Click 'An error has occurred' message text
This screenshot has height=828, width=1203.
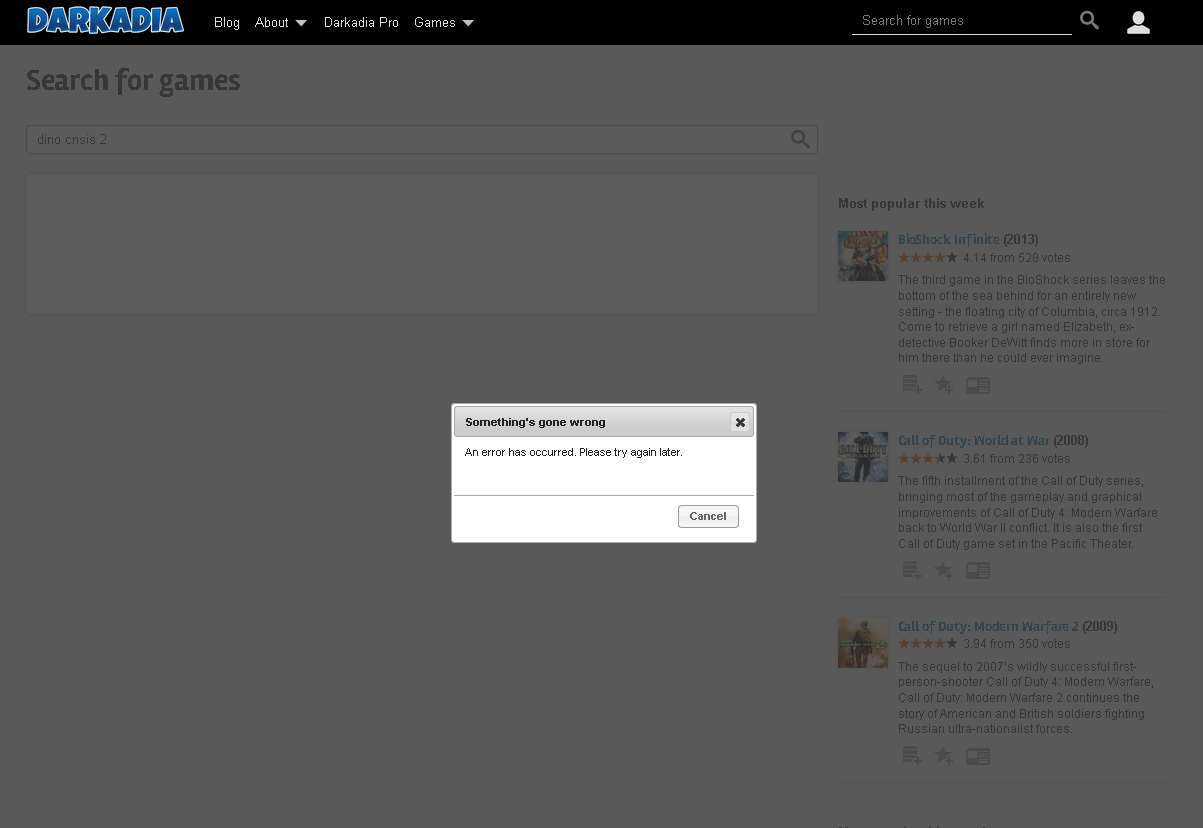click(573, 452)
